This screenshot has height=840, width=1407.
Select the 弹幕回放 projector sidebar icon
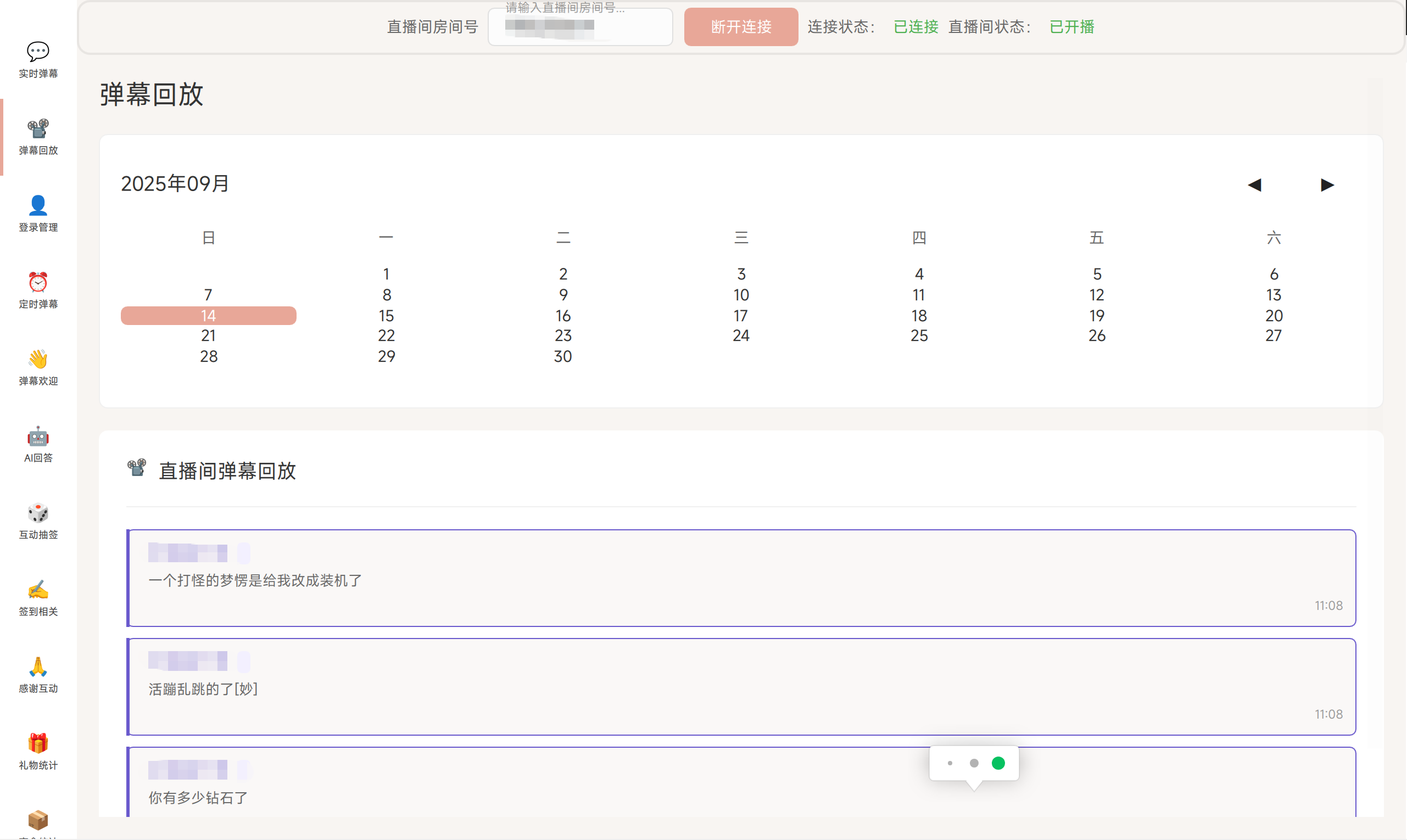click(x=38, y=129)
